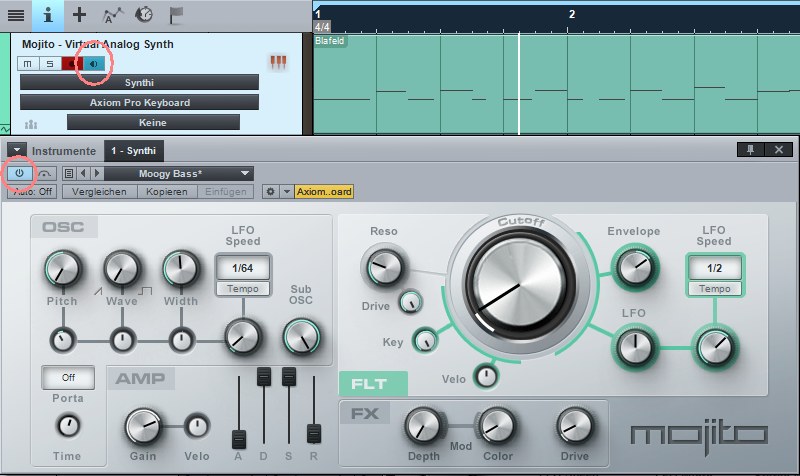This screenshot has height=476, width=800.
Task: Click the filter Envelope knob
Action: (x=636, y=267)
